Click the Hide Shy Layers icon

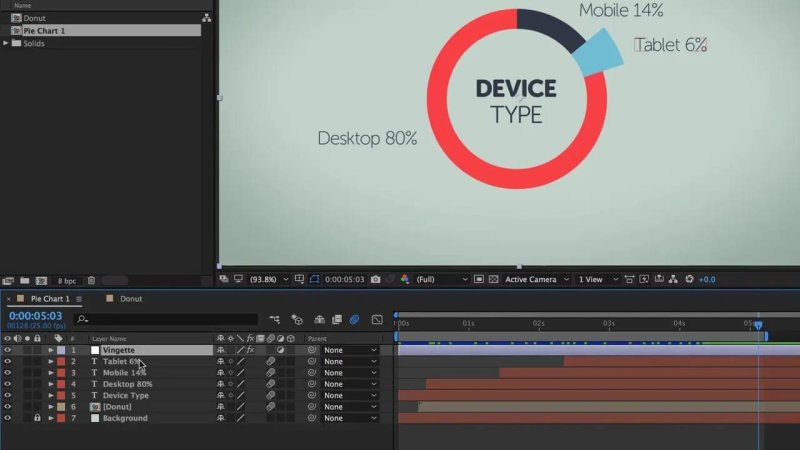point(319,319)
